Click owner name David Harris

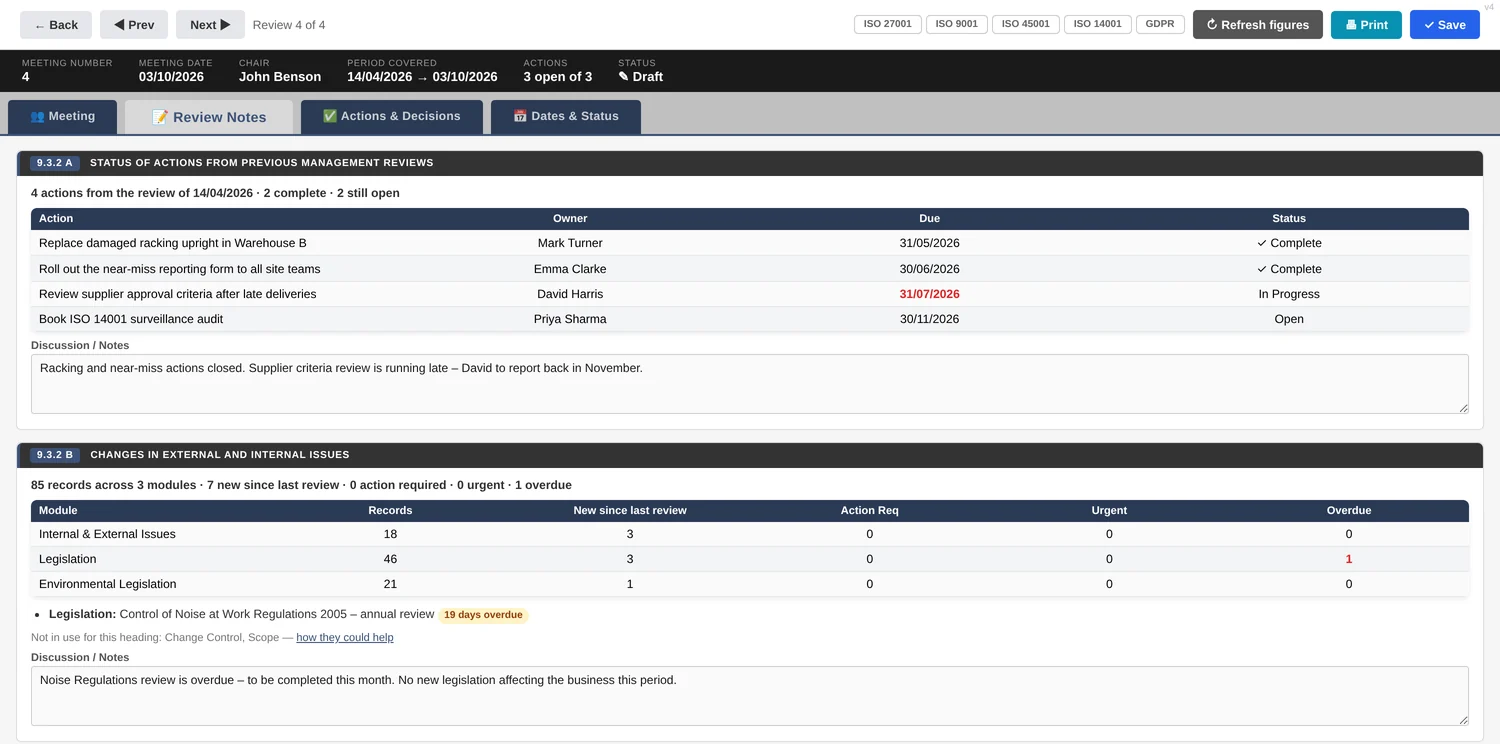[570, 294]
